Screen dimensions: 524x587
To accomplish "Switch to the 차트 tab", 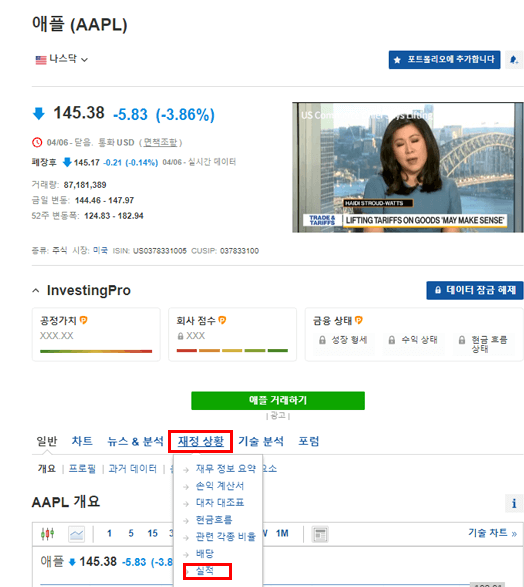I will click(82, 441).
